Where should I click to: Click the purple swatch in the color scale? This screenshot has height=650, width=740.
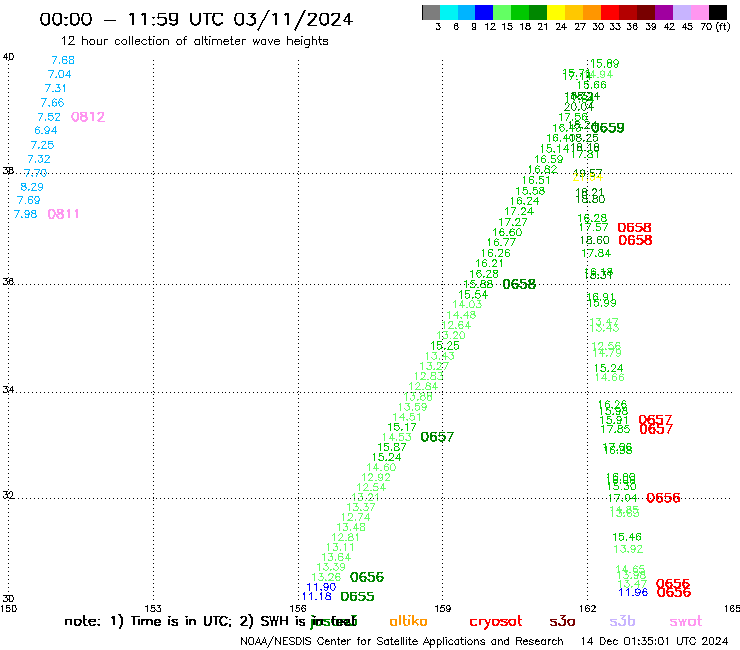click(x=664, y=12)
